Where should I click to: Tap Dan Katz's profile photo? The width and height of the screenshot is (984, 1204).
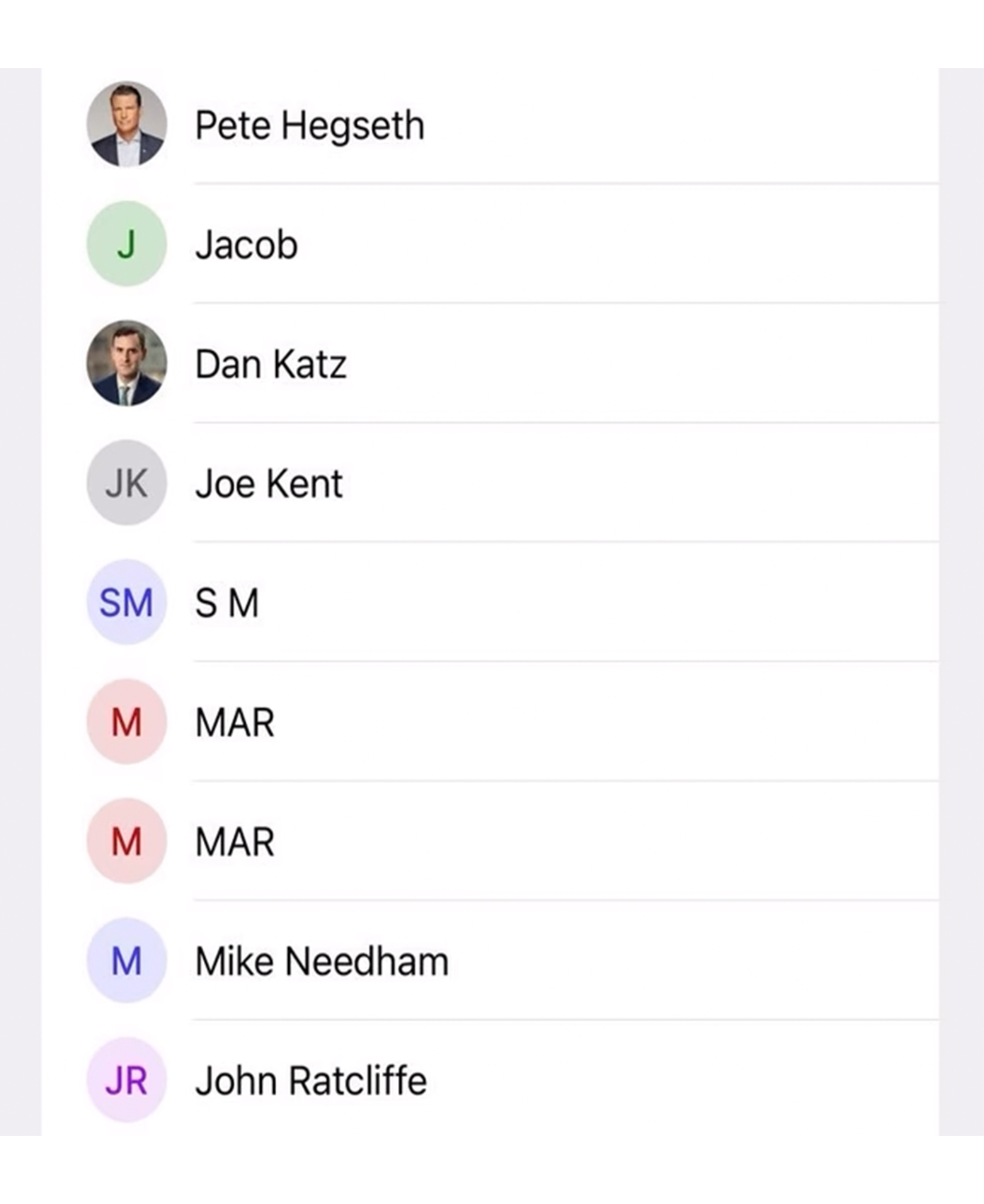[x=127, y=363]
